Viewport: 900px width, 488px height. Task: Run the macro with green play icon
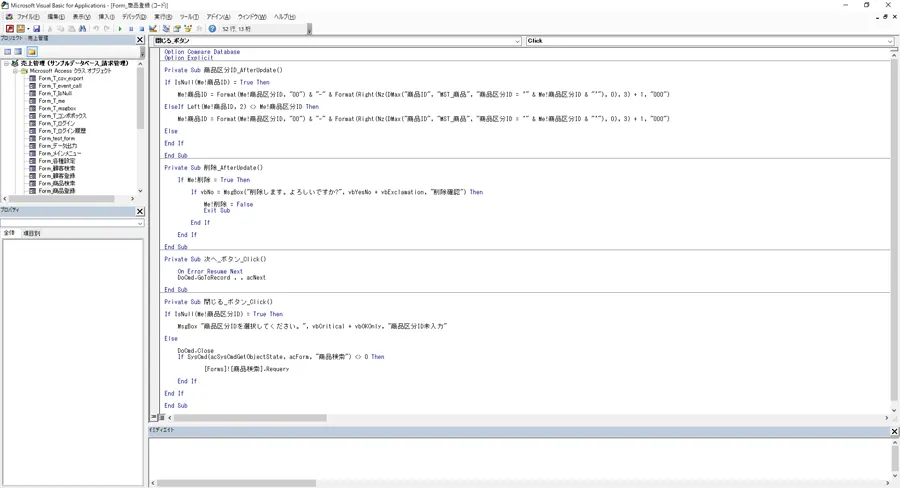coord(120,29)
